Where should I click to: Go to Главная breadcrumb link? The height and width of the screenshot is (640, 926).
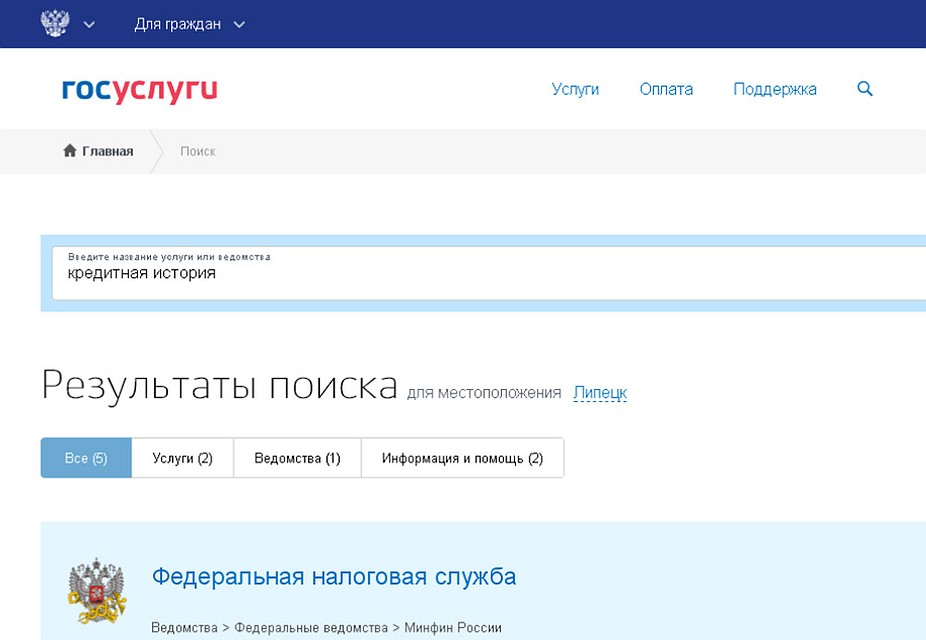tap(107, 151)
